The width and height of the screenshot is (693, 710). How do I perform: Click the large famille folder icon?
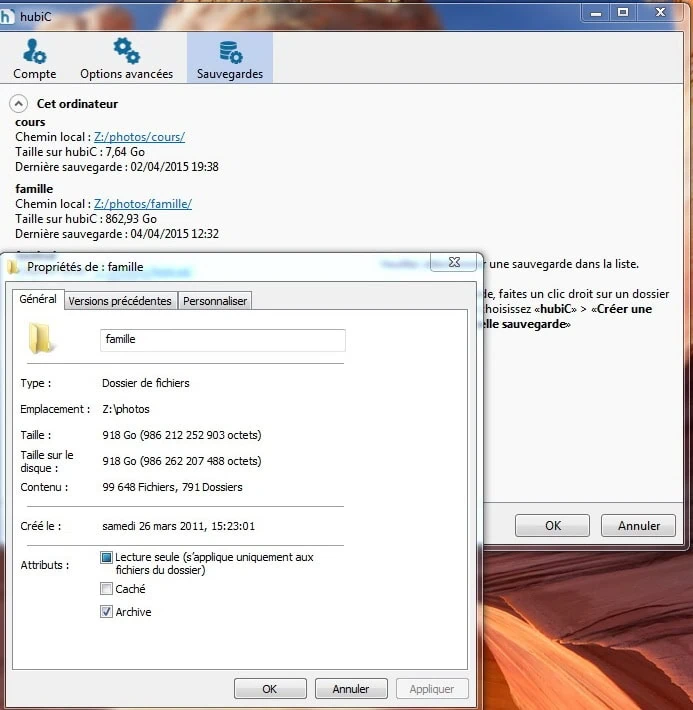(41, 339)
